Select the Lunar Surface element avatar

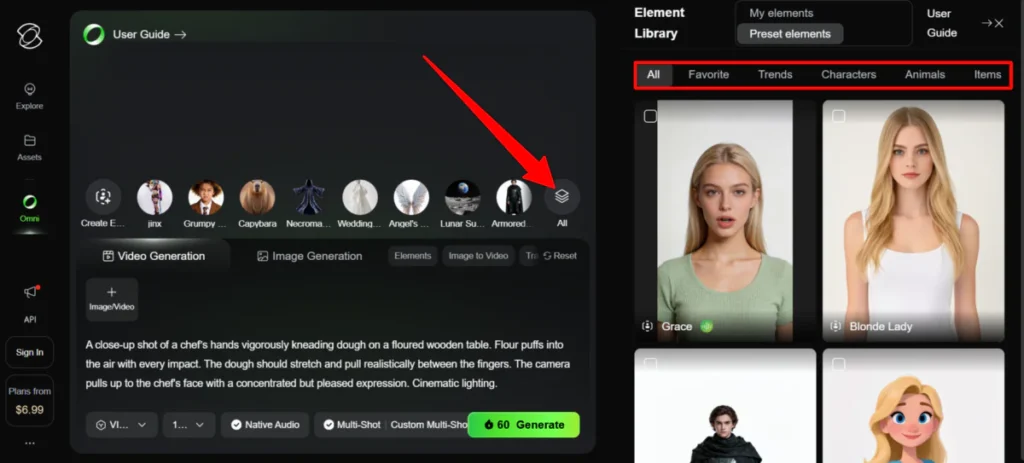462,197
